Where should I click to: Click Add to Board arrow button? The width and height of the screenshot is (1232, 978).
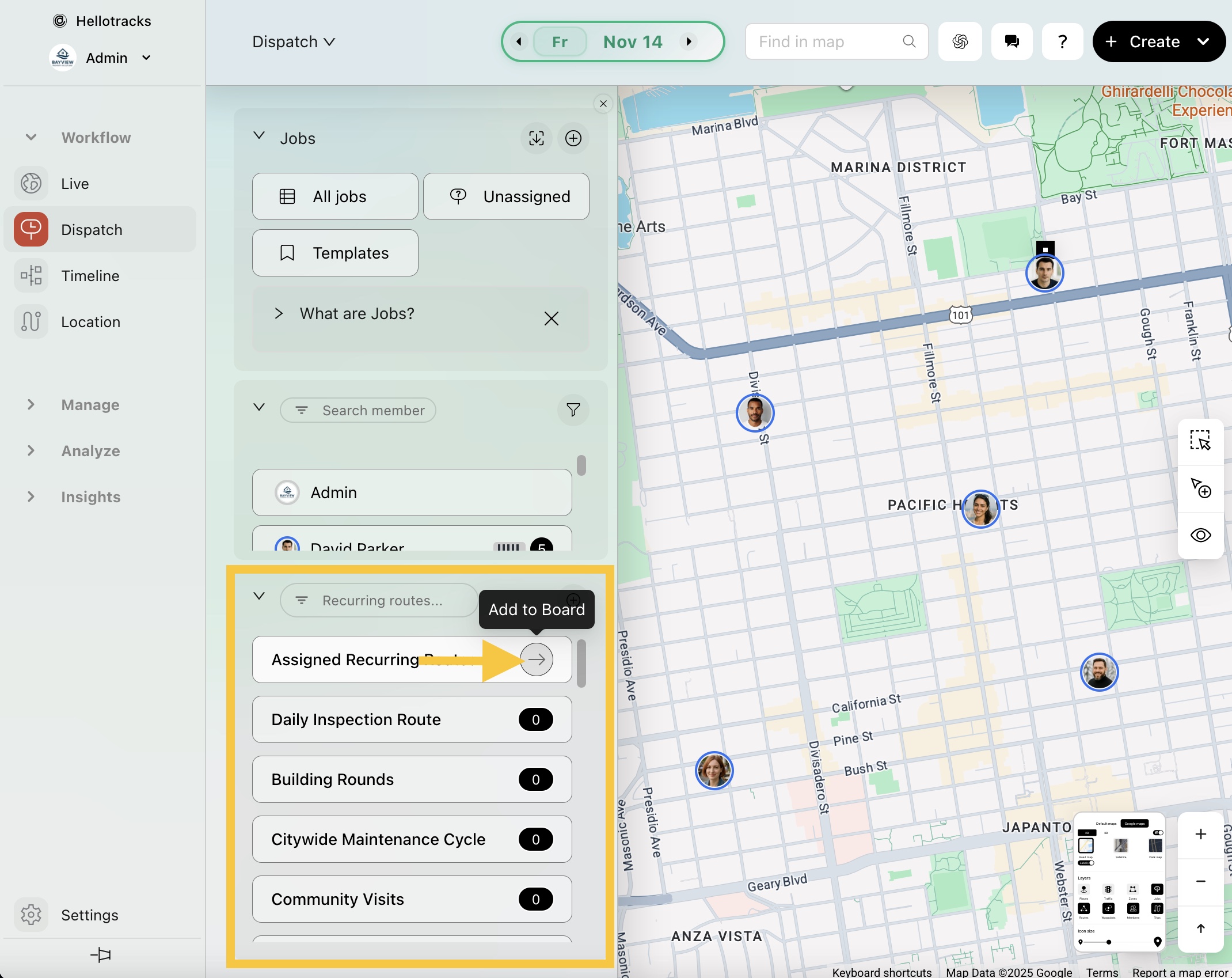(x=536, y=659)
